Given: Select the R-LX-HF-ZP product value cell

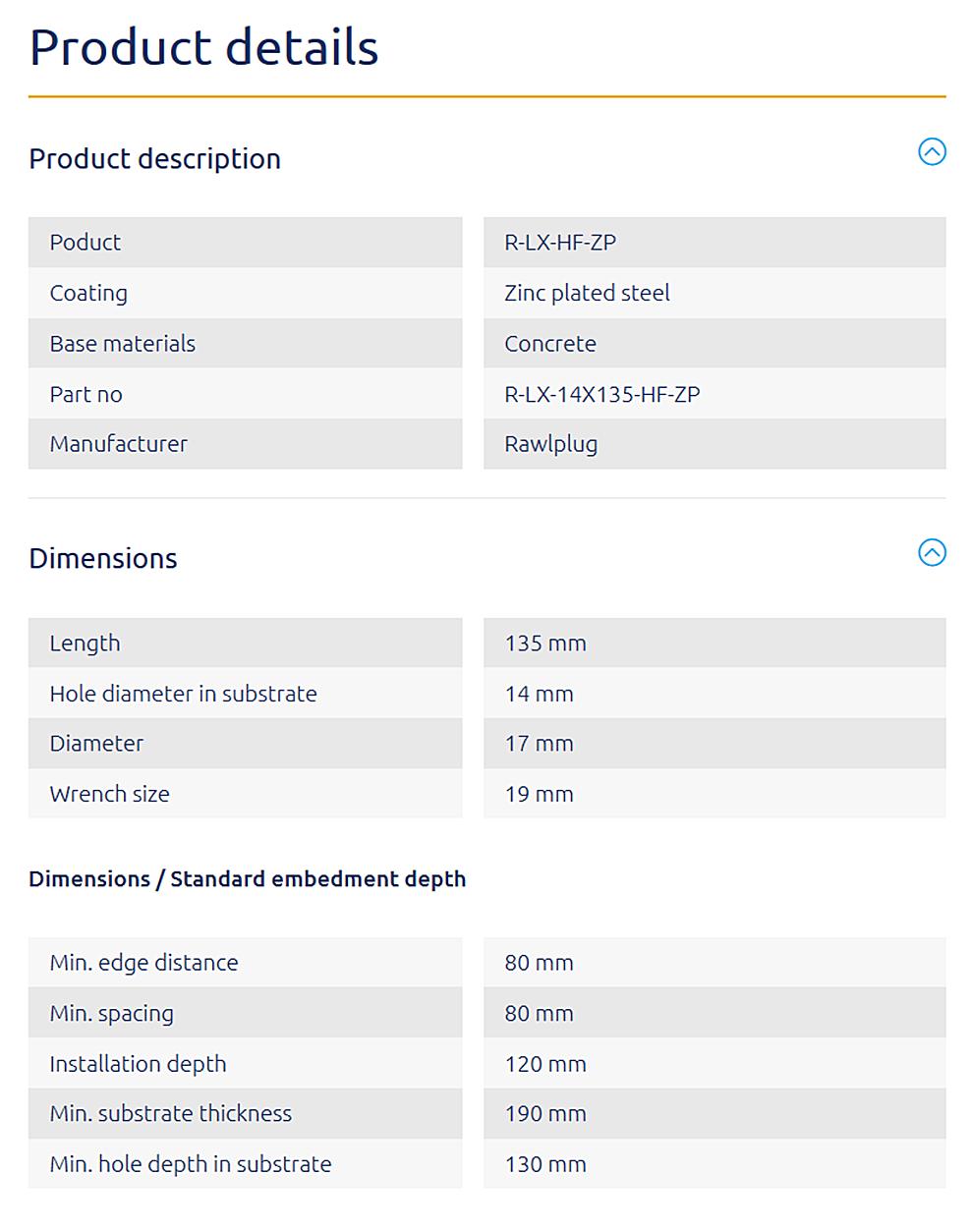Looking at the screenshot, I should pyautogui.click(x=714, y=242).
